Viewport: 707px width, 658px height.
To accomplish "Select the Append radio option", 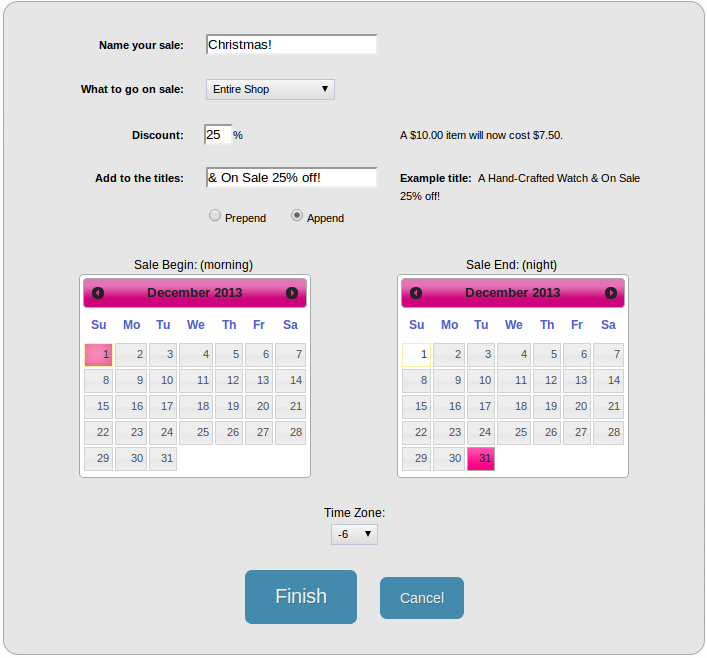I will tap(297, 216).
